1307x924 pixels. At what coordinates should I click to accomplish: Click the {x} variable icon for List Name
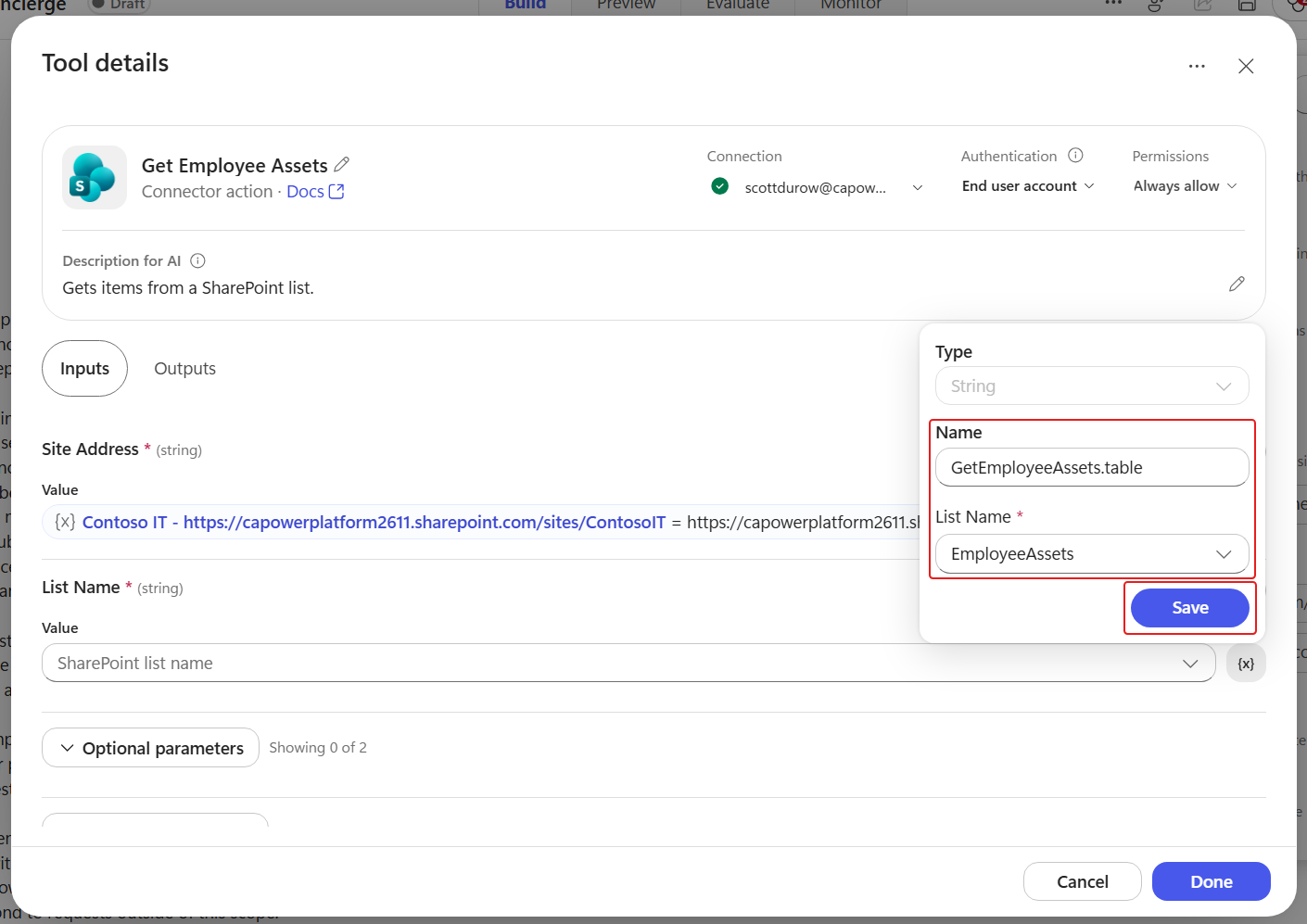pos(1246,664)
